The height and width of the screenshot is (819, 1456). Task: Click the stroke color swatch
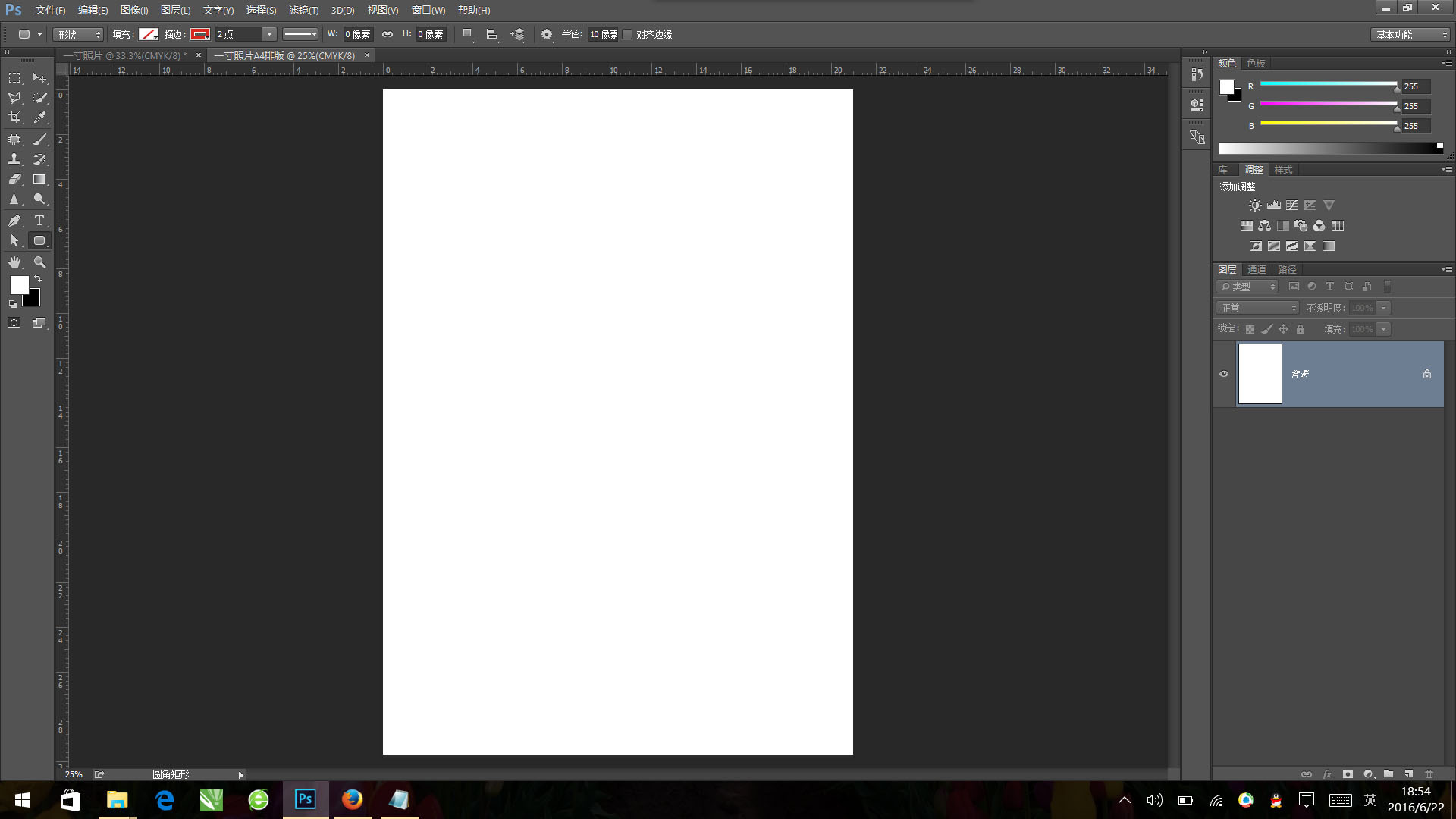(x=200, y=34)
